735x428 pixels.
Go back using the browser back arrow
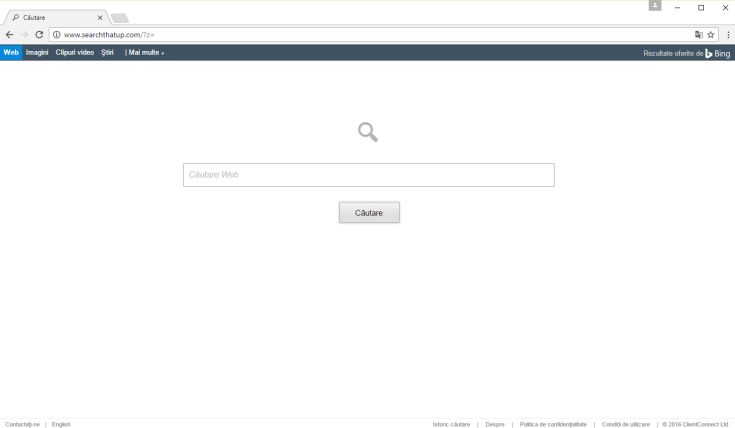pyautogui.click(x=9, y=35)
